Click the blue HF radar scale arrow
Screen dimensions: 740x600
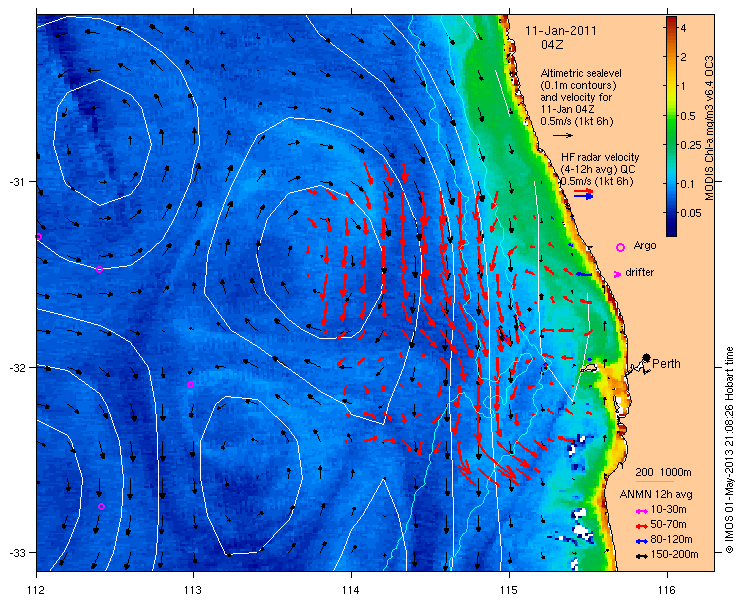pos(584,196)
